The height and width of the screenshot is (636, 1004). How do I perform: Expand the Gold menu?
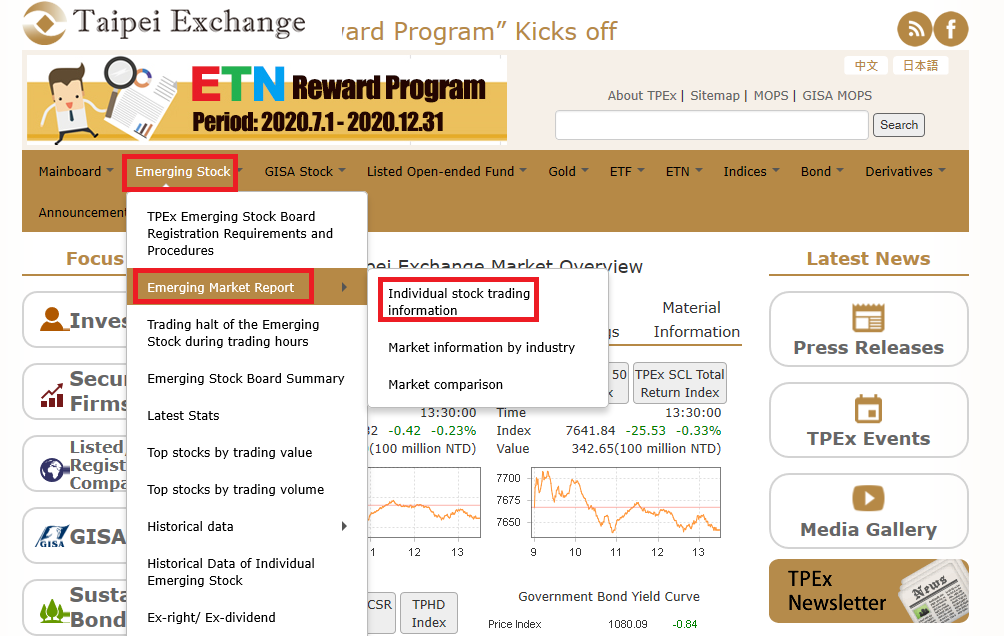[x=568, y=172]
